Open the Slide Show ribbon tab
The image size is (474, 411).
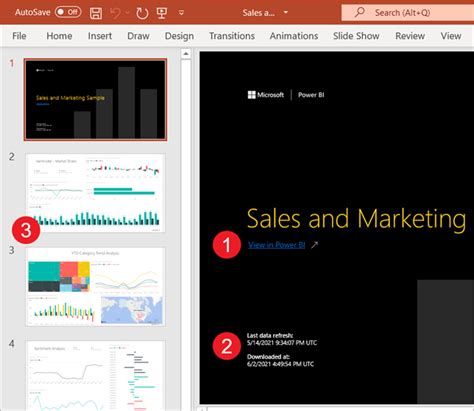356,36
